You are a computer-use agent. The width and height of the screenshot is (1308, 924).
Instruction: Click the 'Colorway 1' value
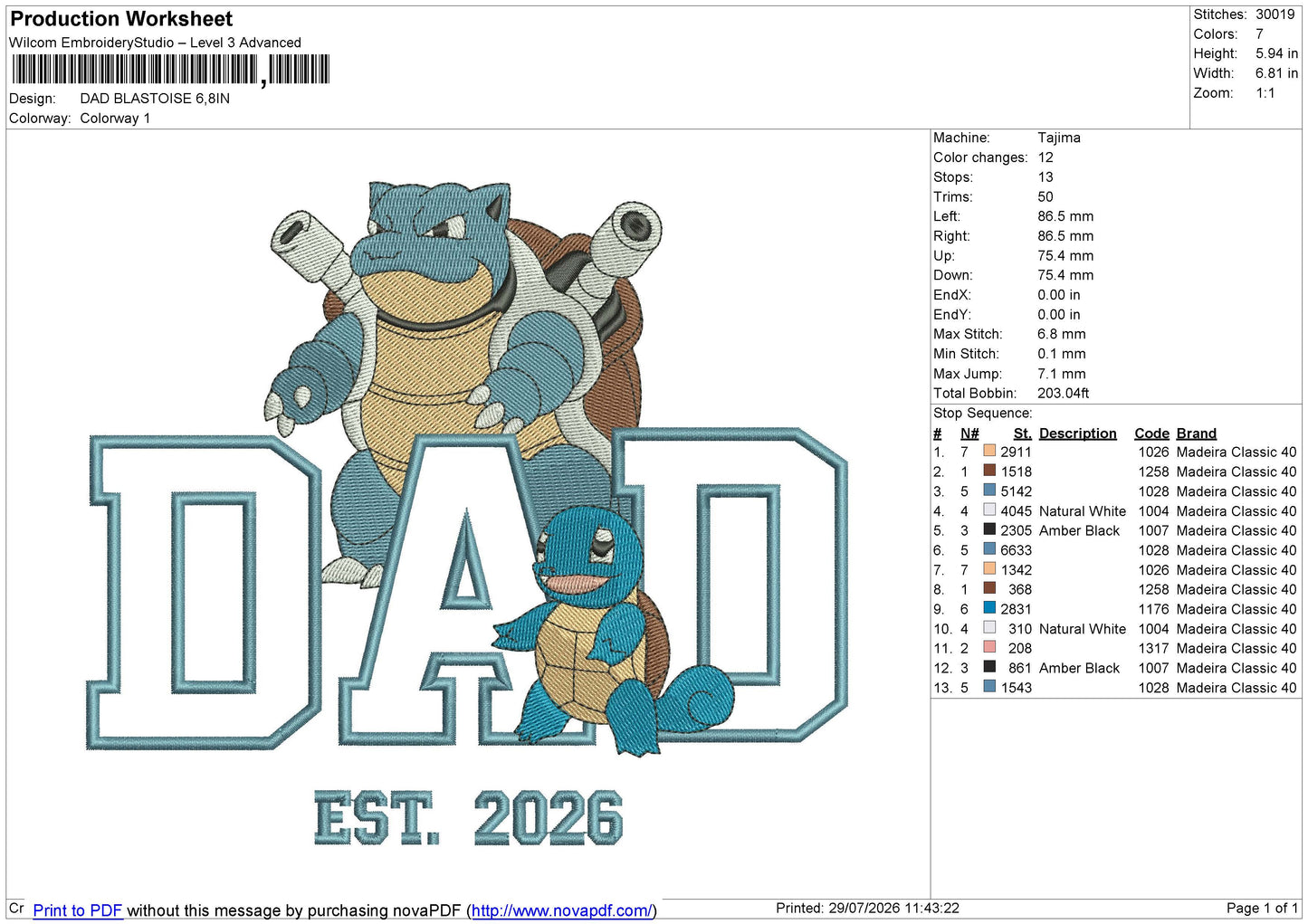pyautogui.click(x=115, y=119)
